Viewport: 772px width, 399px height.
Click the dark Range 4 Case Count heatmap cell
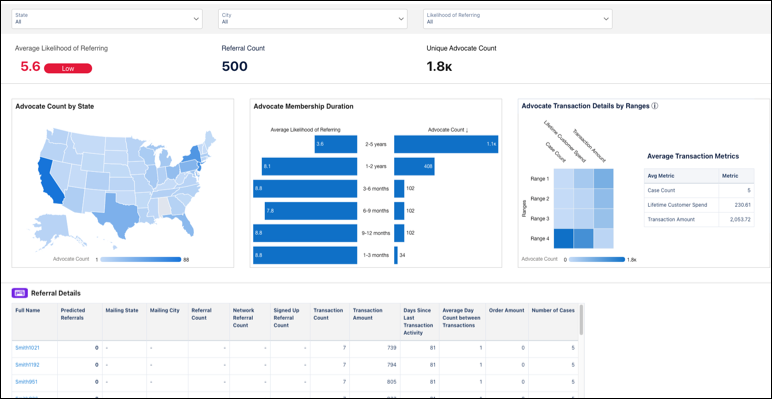(564, 238)
